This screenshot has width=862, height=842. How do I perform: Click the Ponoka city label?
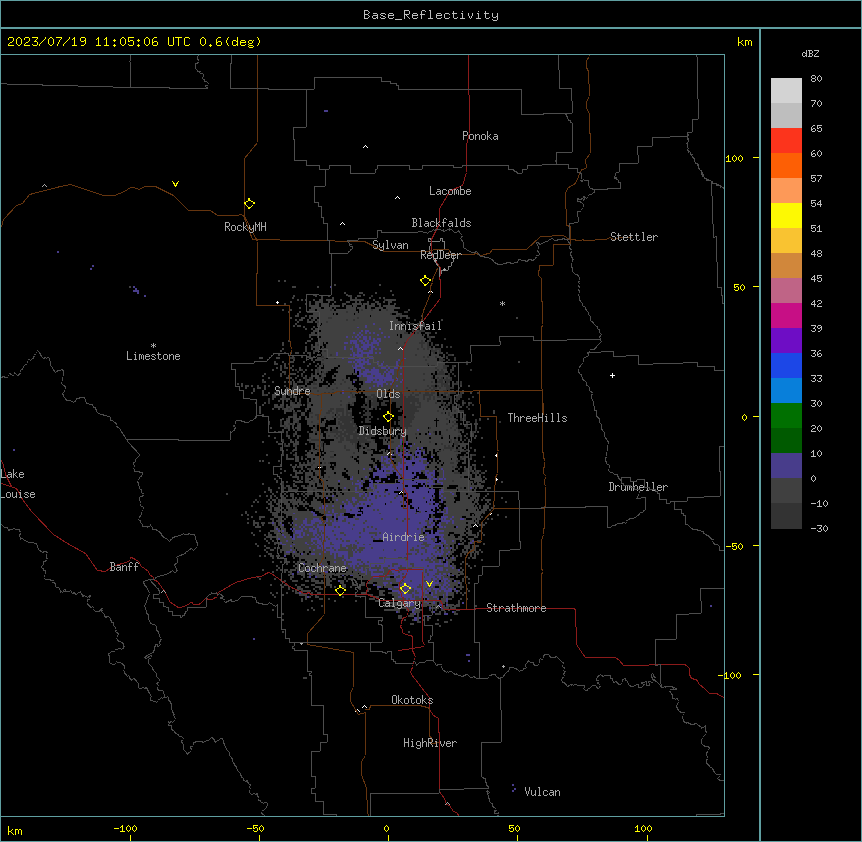pos(480,136)
